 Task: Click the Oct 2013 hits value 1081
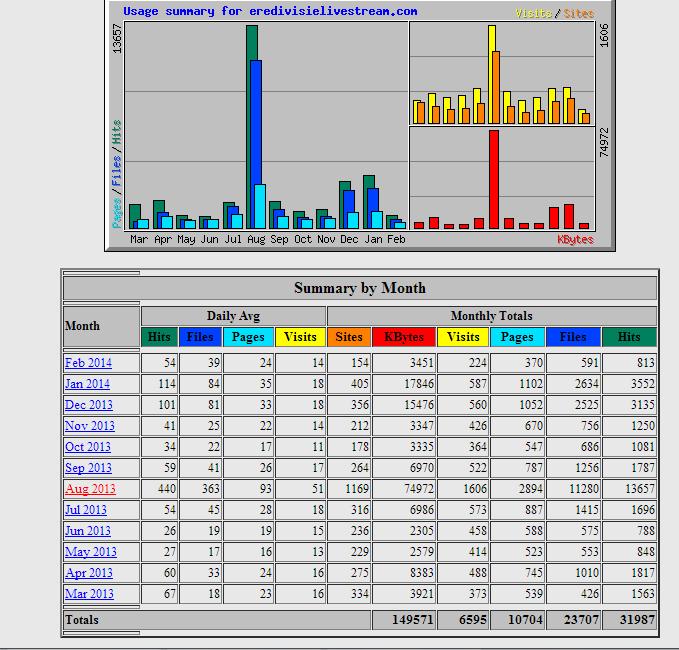tap(643, 446)
